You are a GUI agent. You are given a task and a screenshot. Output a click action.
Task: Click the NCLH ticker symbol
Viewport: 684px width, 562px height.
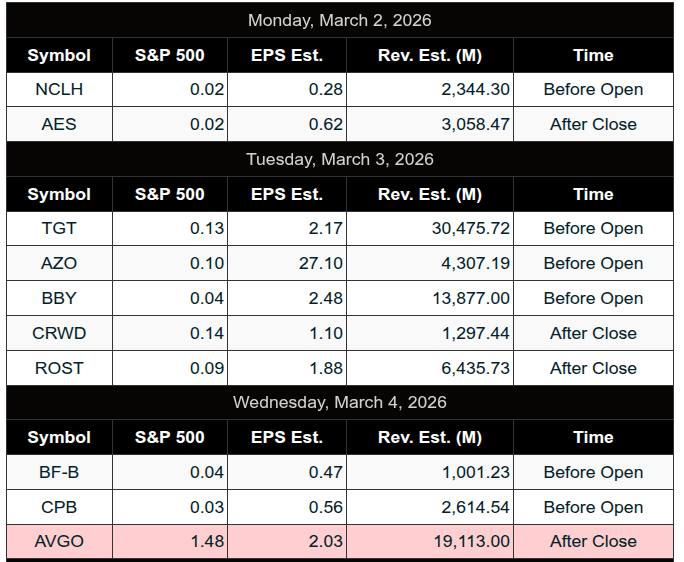59,90
